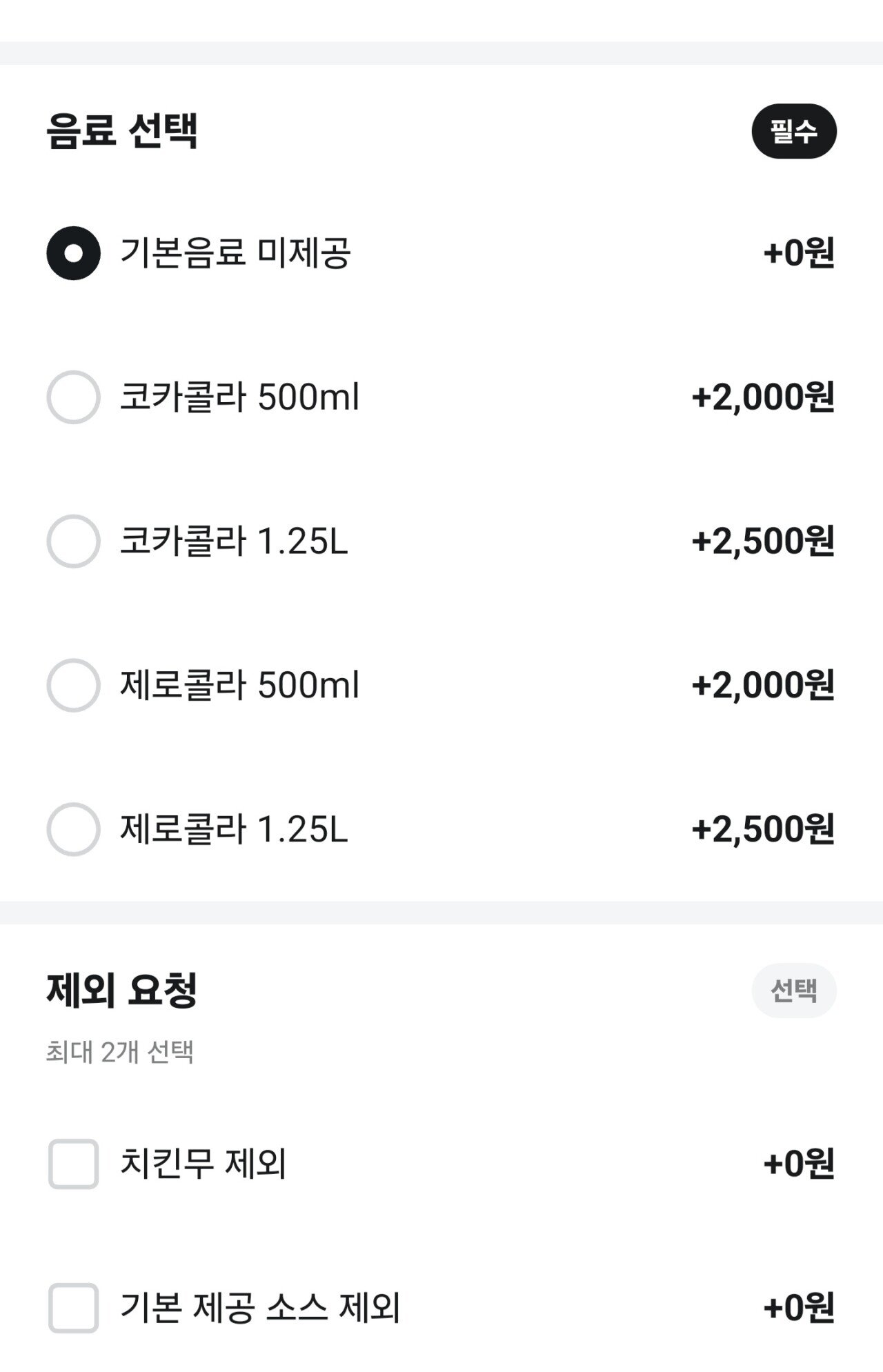This screenshot has height=1372, width=883.
Task: Tap the +2,000원 price for 코카콜라 500ml
Action: pos(763,397)
